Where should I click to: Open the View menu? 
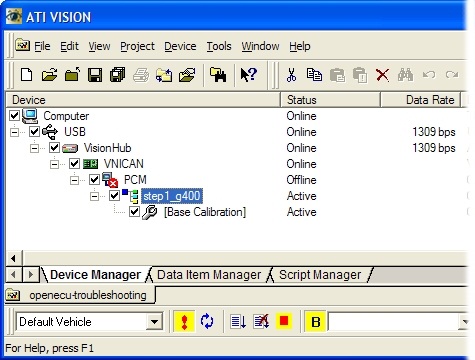coord(99,46)
